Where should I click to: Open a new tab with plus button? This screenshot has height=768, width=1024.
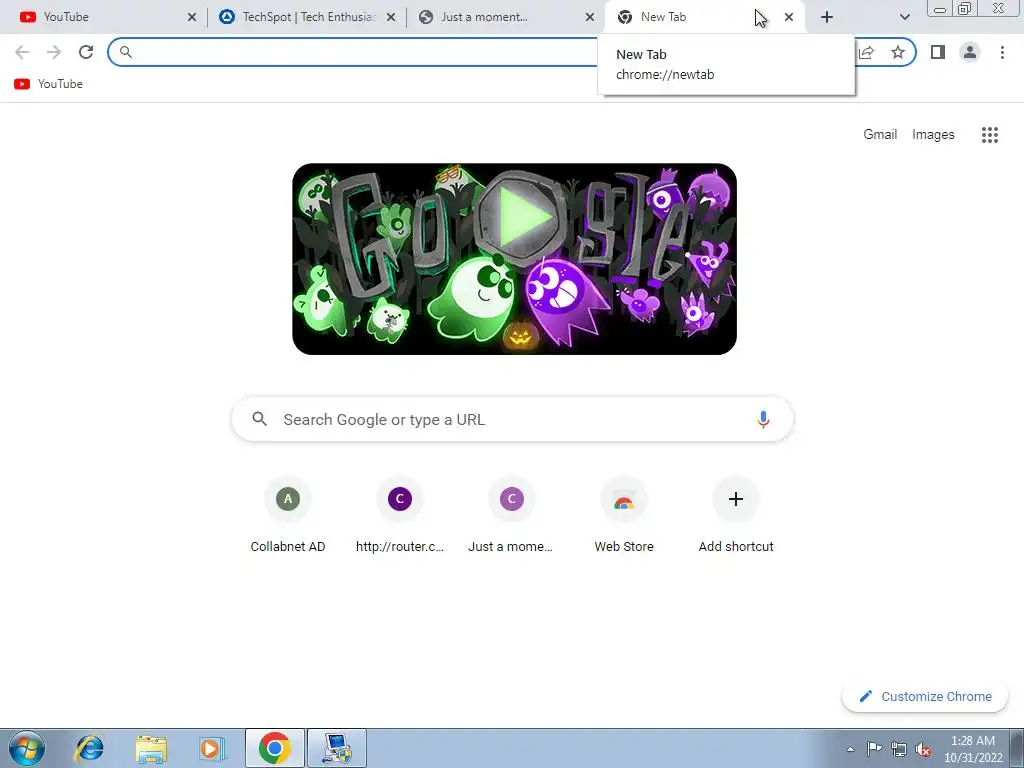(827, 17)
